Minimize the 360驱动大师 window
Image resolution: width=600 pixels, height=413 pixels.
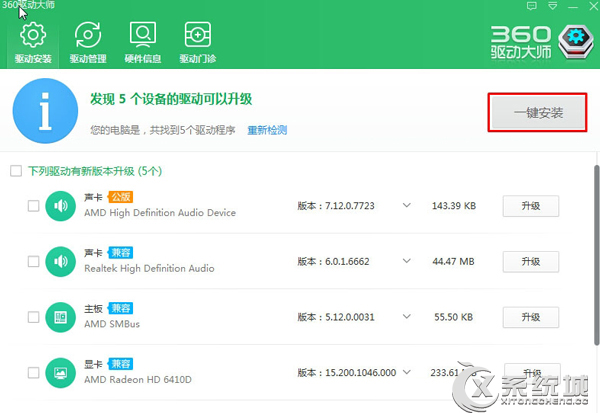[573, 7]
